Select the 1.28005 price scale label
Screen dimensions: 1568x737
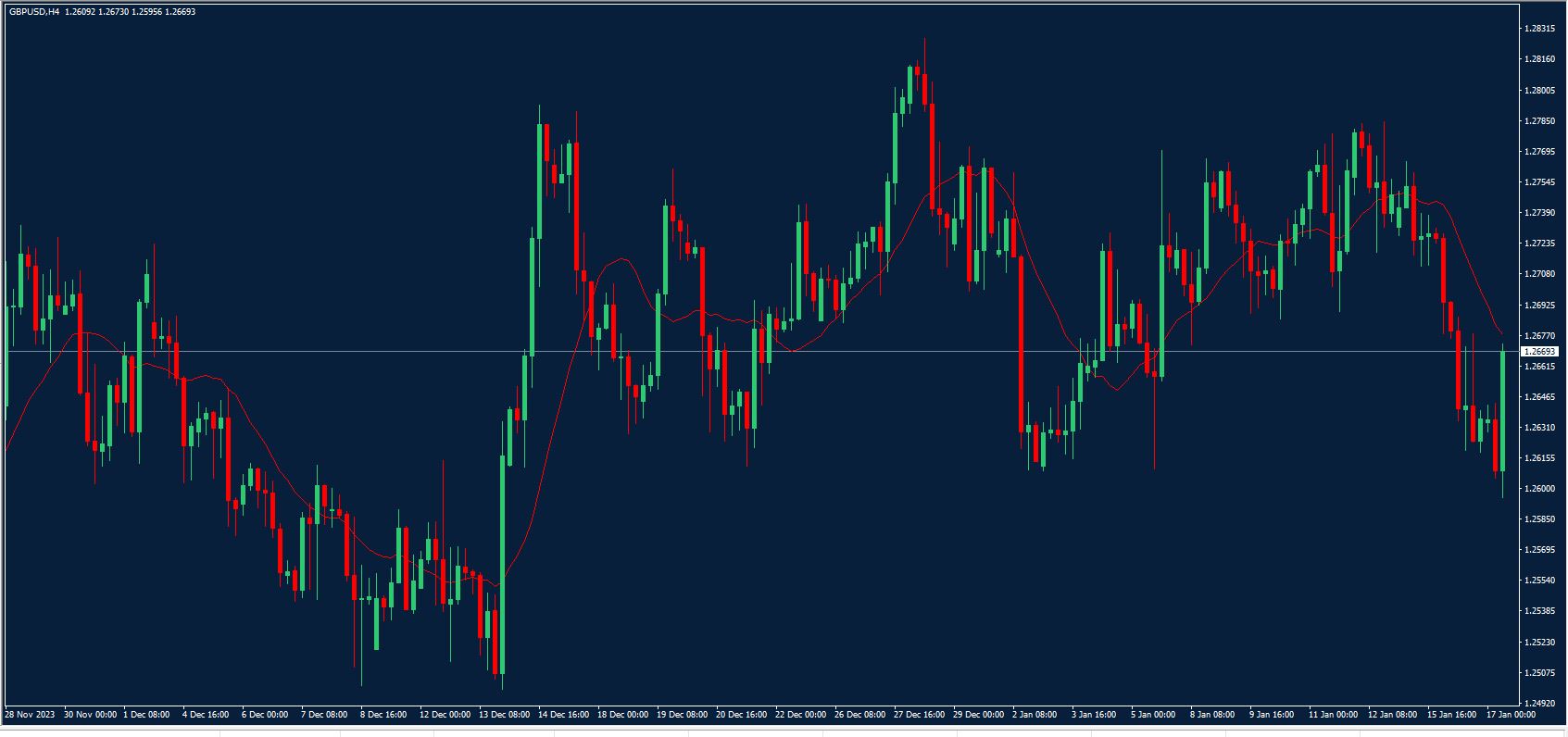click(1539, 91)
